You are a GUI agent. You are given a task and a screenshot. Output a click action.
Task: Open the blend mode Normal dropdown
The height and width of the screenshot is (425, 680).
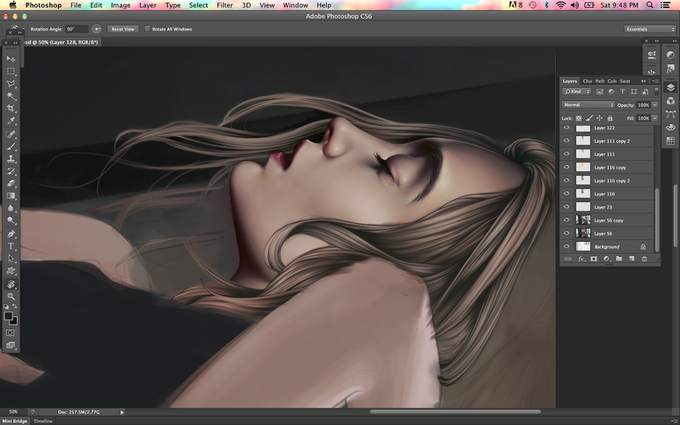tap(588, 105)
